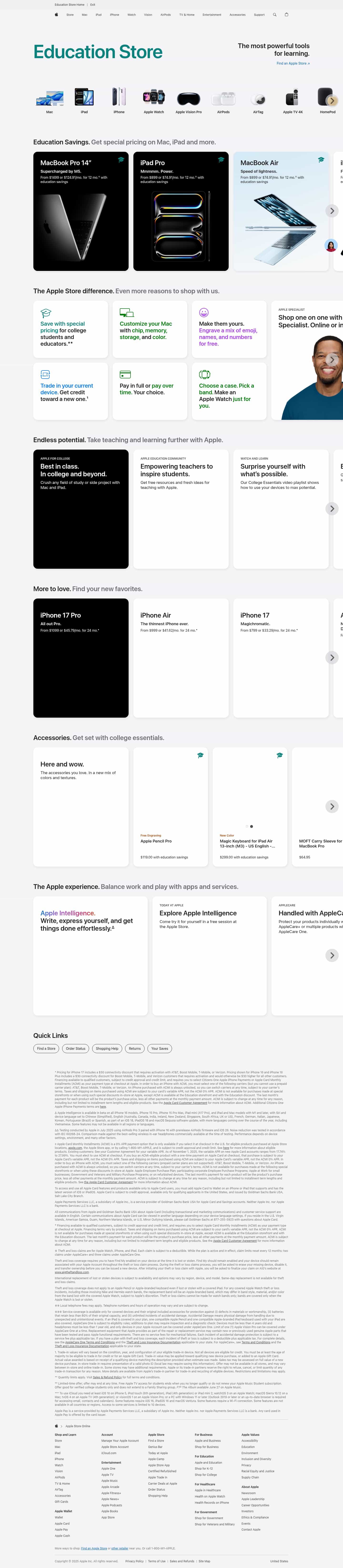
Task: Open the Store menu in top navigation
Action: (x=70, y=15)
